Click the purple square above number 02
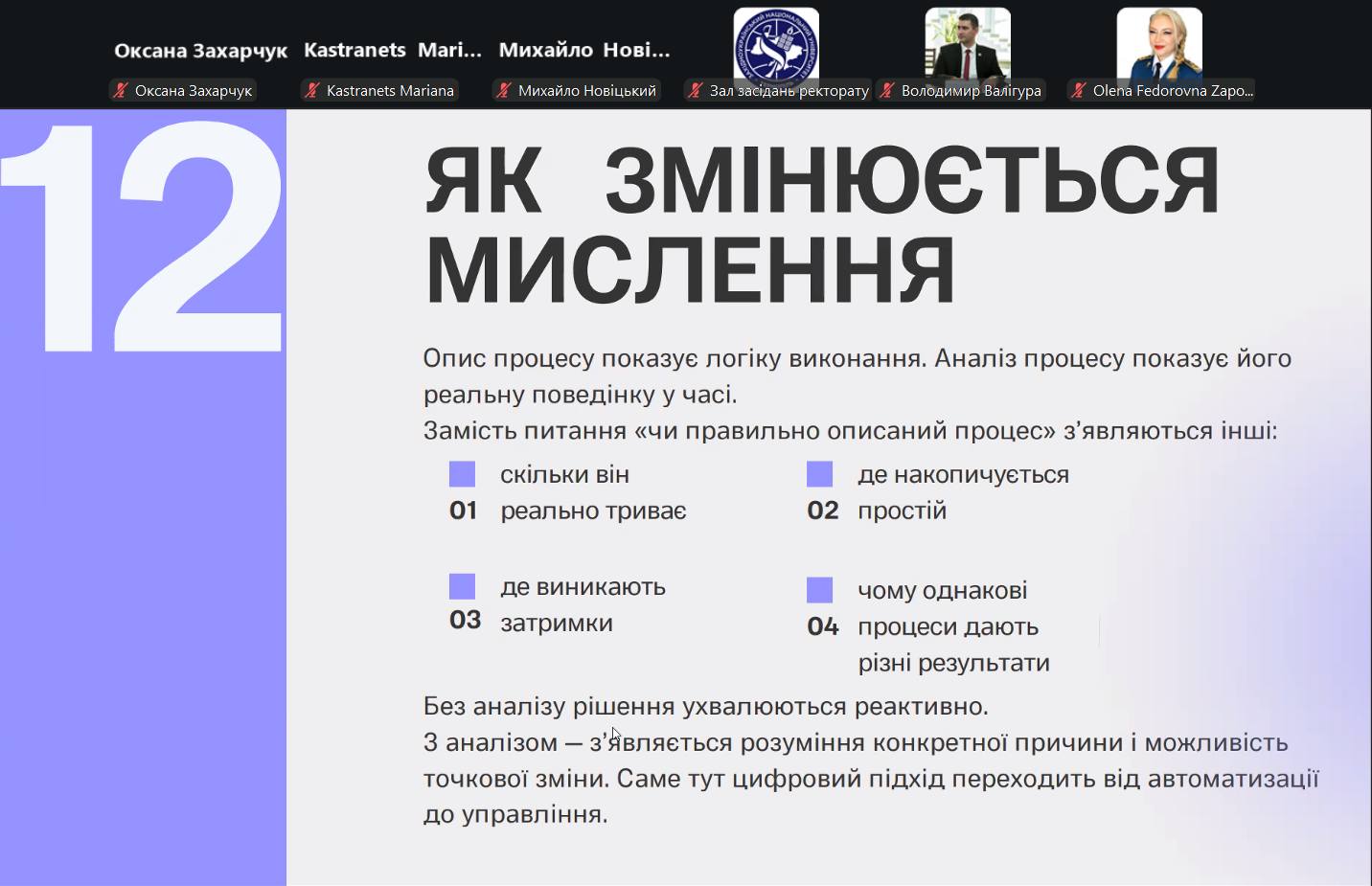This screenshot has width=1372, height=886. [x=820, y=474]
